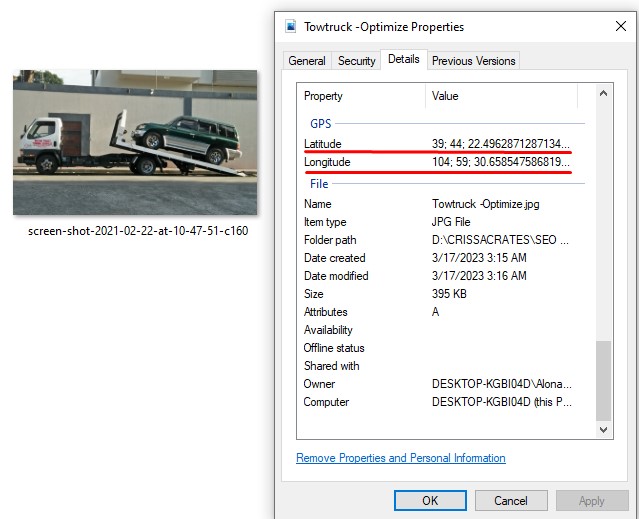Click the 395 KB size value

point(449,294)
